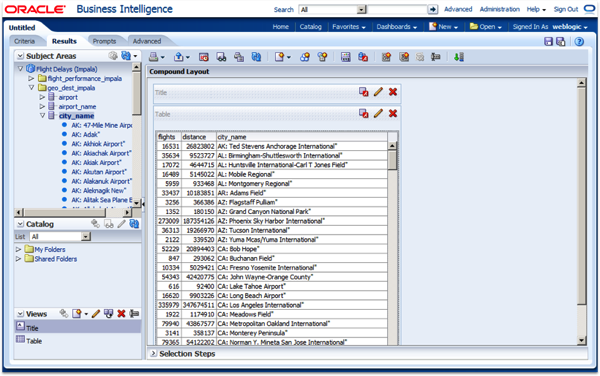The width and height of the screenshot is (600, 376).
Task: Click the green arrow selection steps icon
Action: pyautogui.click(x=458, y=57)
